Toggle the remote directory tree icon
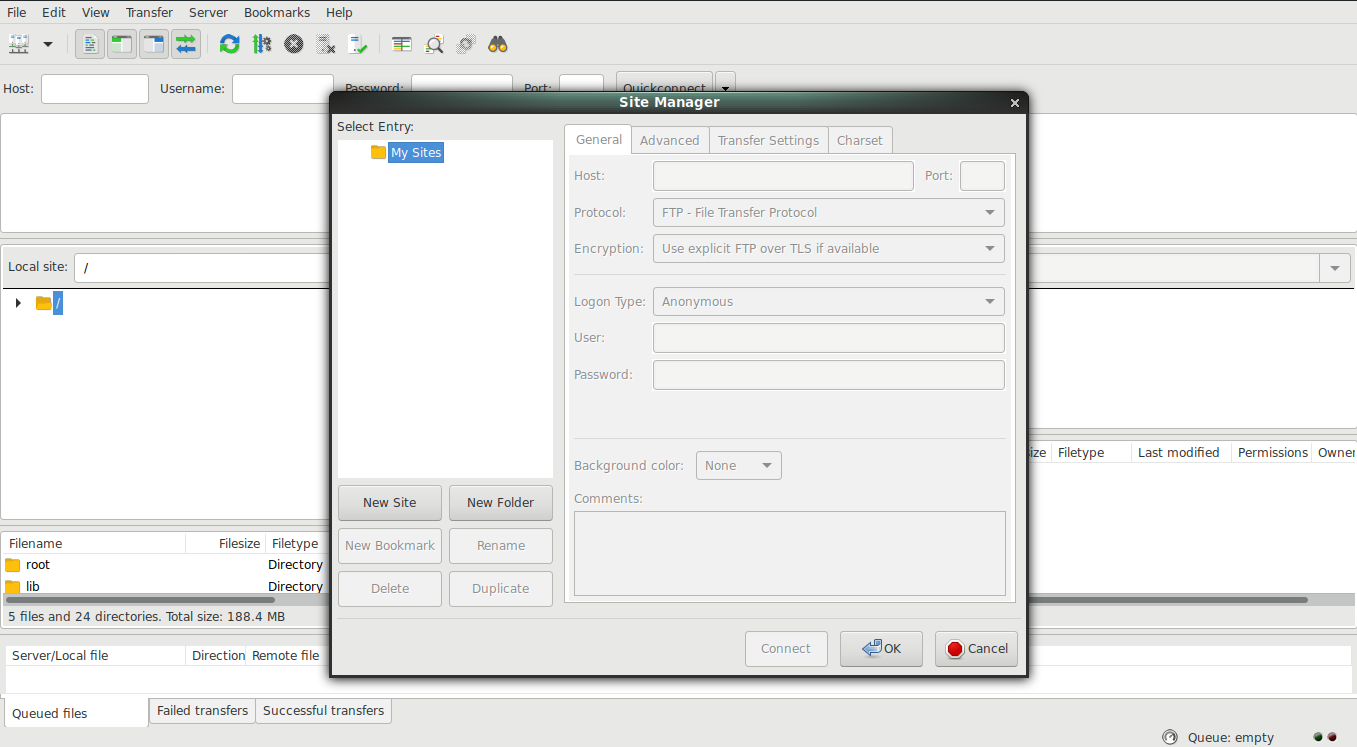Viewport: 1357px width, 747px height. (154, 44)
